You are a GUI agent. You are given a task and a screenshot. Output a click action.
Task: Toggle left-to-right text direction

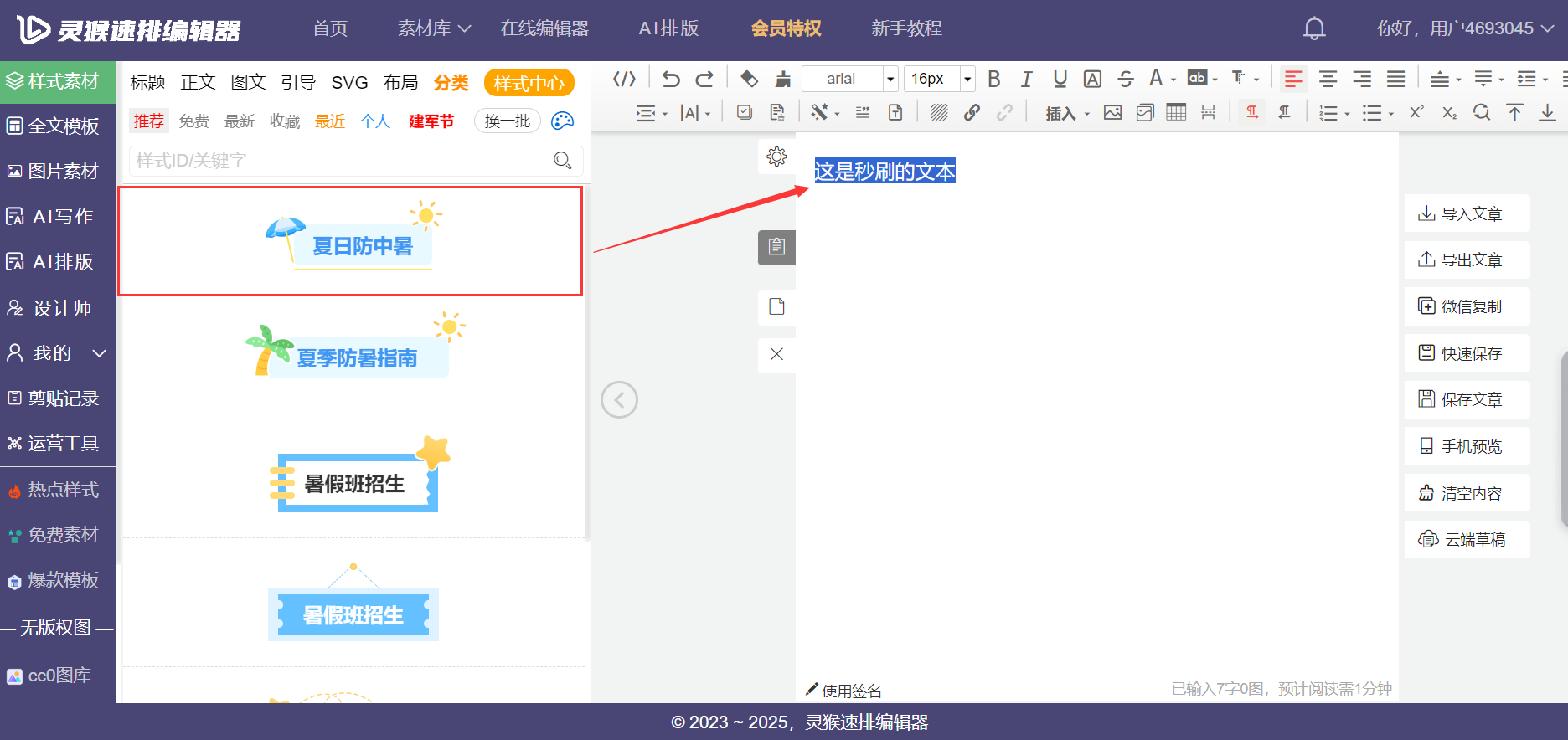pyautogui.click(x=1252, y=112)
